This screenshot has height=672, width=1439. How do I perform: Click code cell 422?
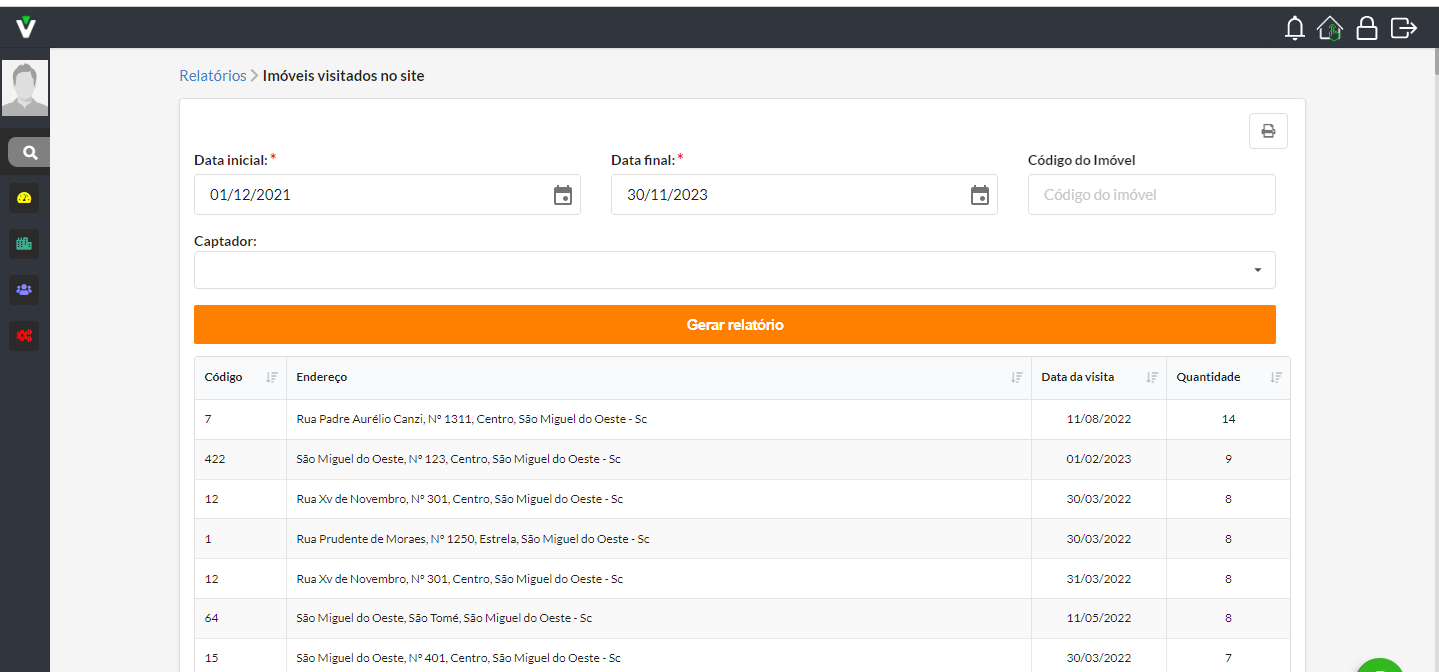point(215,459)
